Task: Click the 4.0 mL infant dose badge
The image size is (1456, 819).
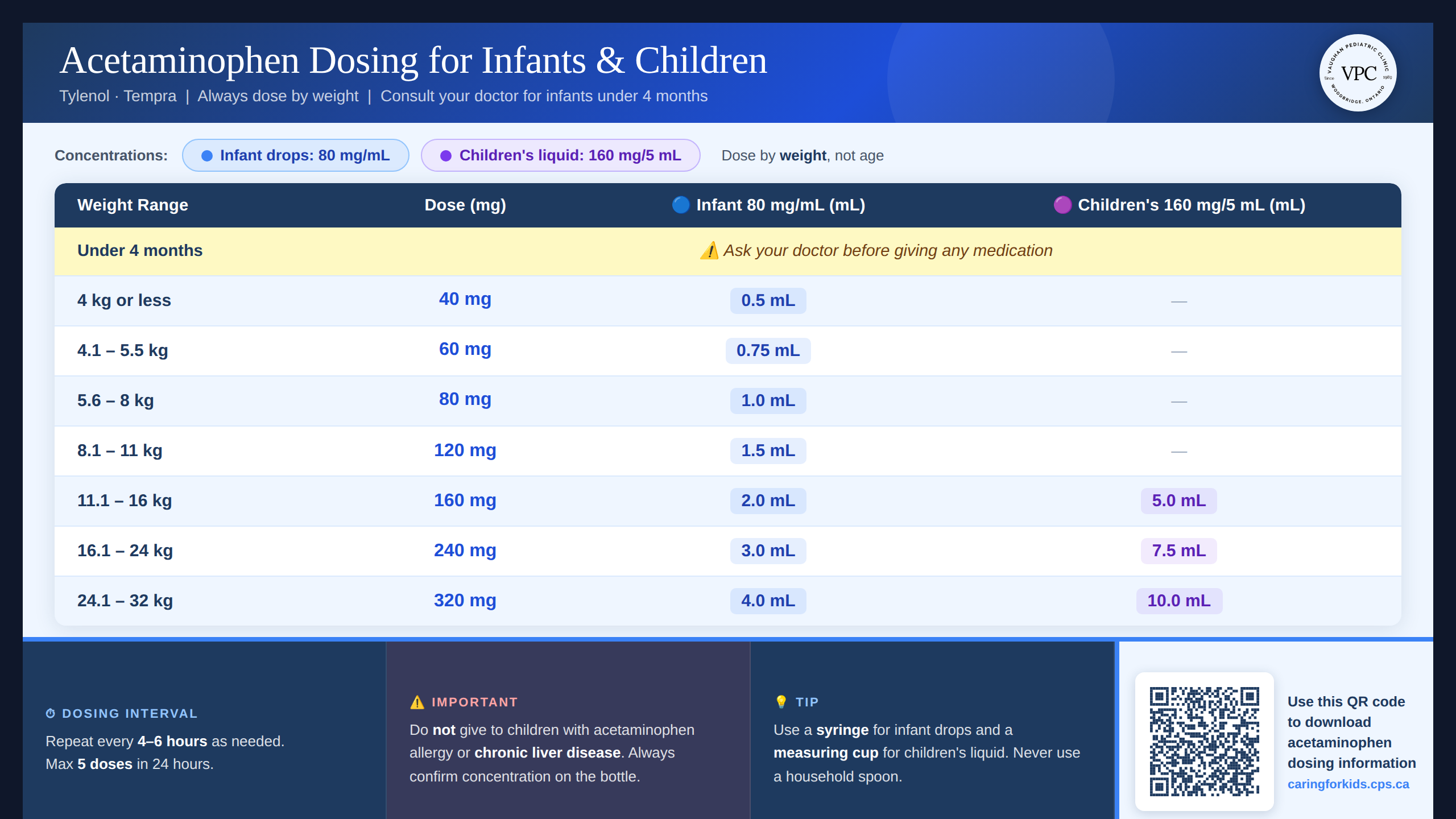Action: [x=768, y=601]
